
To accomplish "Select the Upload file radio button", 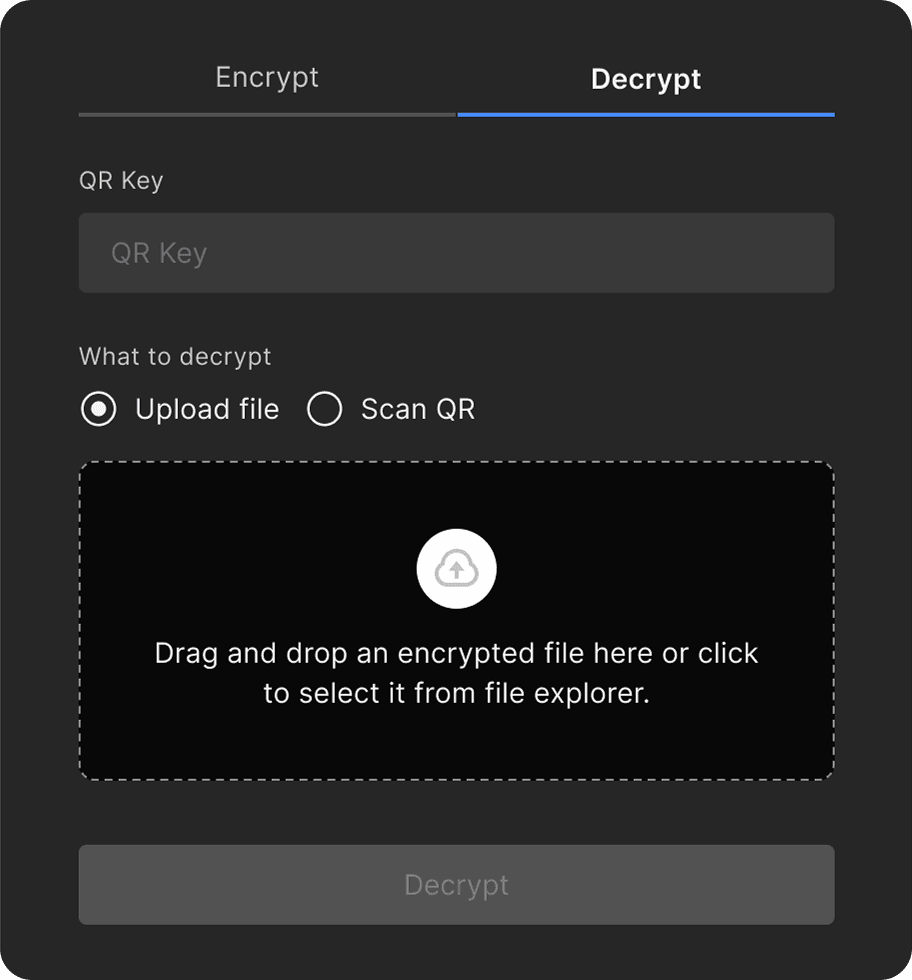I will [98, 409].
